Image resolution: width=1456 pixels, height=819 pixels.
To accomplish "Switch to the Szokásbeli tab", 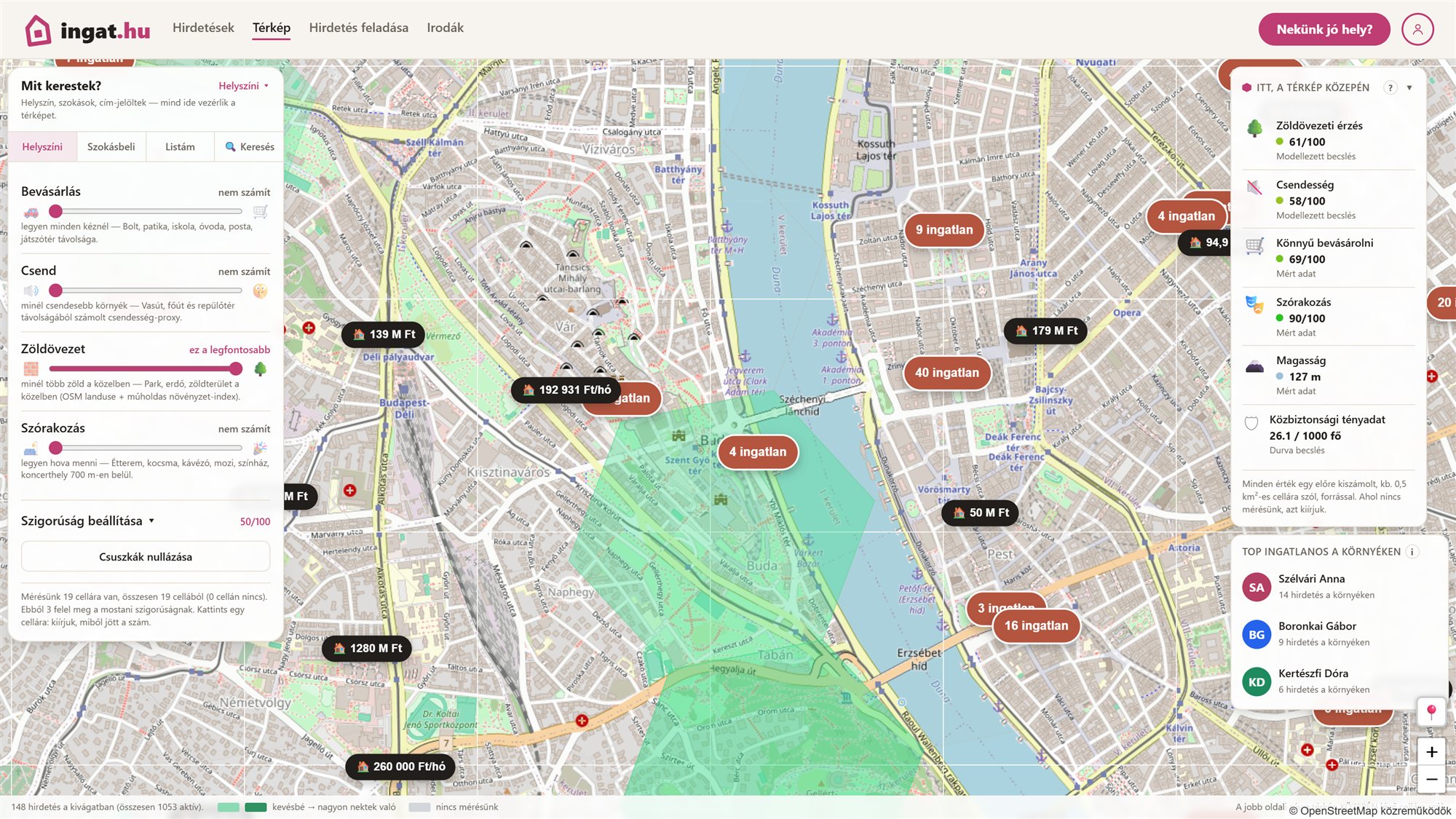I will point(111,147).
